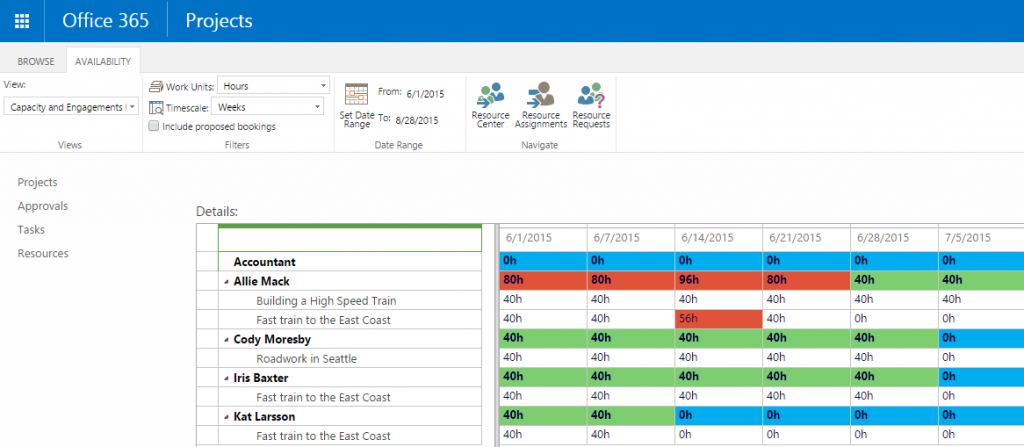Screen dimensions: 1024x447
Task: Open Resources in the left navigation
Action: [x=43, y=254]
